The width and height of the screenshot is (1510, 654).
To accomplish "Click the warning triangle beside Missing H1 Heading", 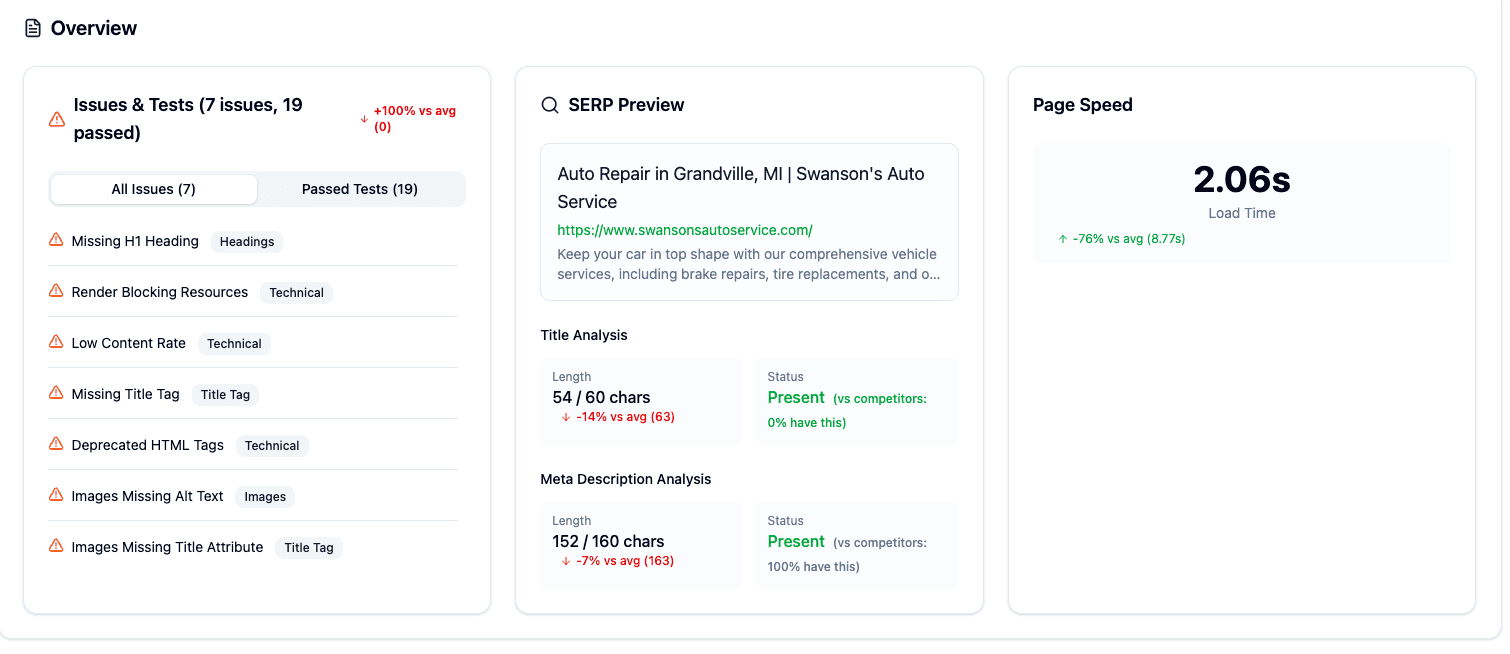I will 55,239.
